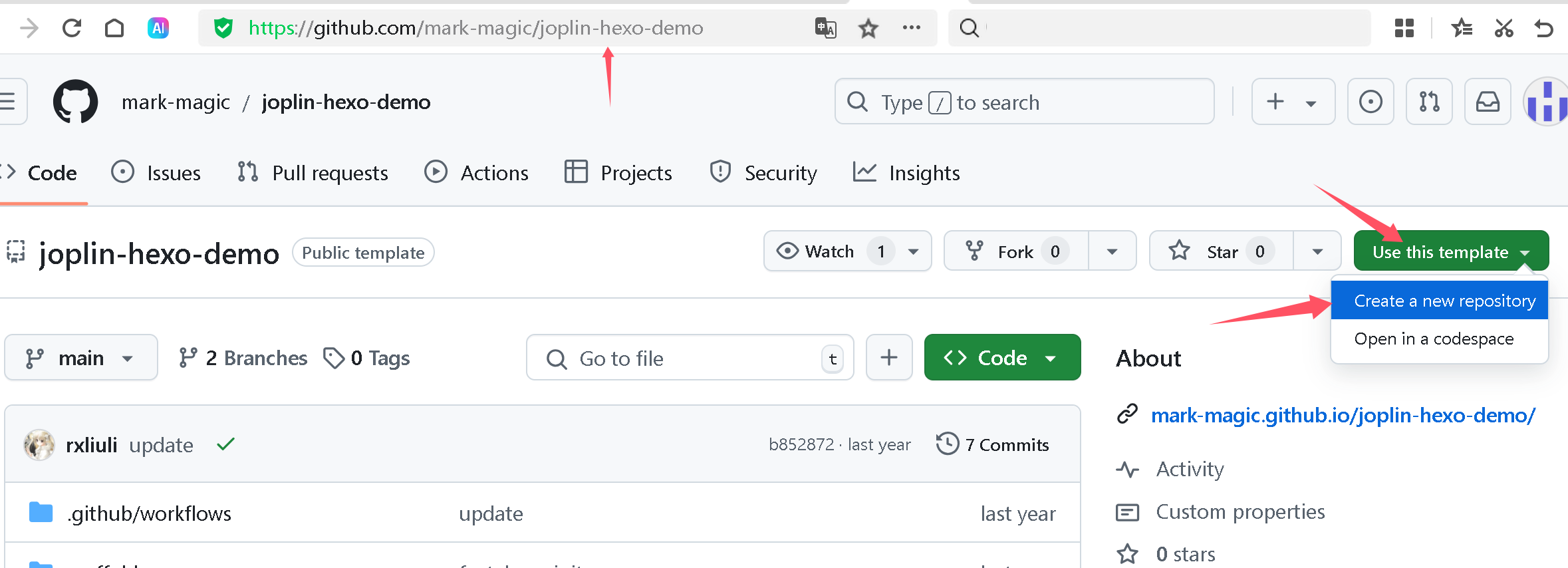Image resolution: width=1568 pixels, height=568 pixels.
Task: Open the GitHub hamburger navigation menu
Action: [9, 101]
